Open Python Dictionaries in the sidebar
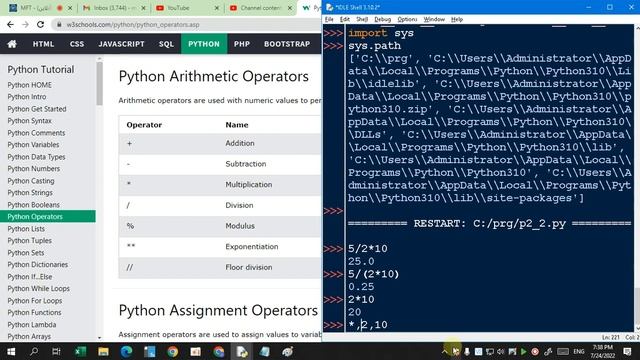This screenshot has height=360, width=640. (x=38, y=264)
